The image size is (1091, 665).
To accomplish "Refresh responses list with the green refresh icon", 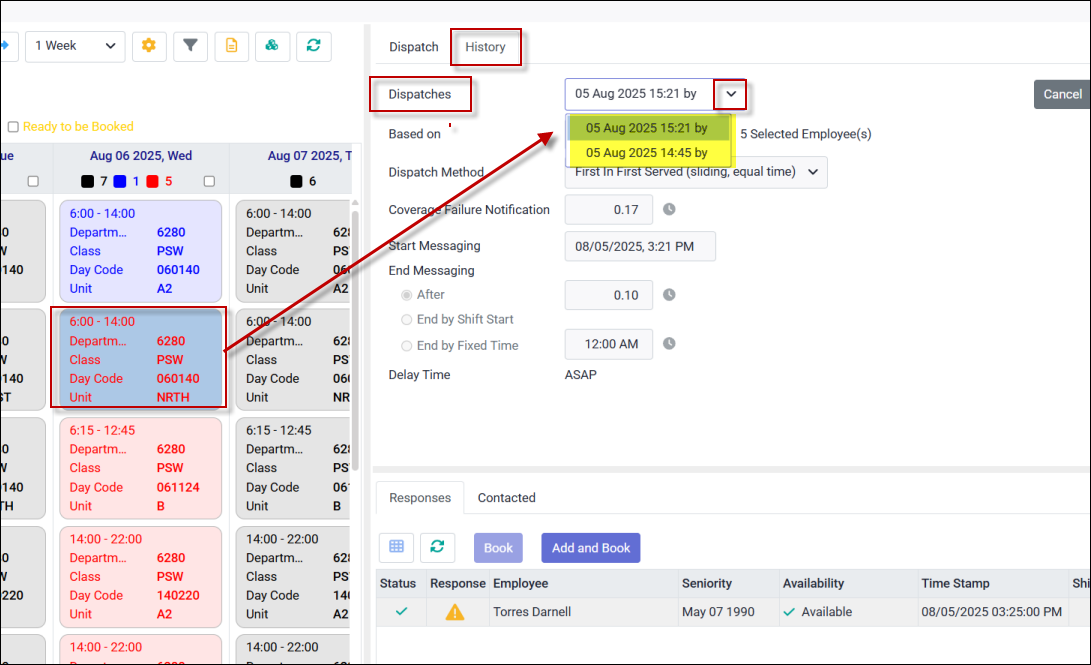I will coord(437,547).
